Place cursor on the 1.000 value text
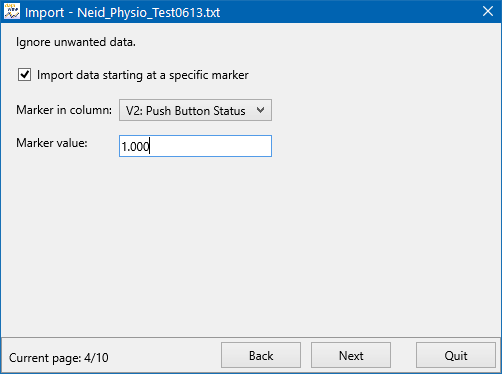Screen dimensions: 502x374 pyautogui.click(x=135, y=147)
